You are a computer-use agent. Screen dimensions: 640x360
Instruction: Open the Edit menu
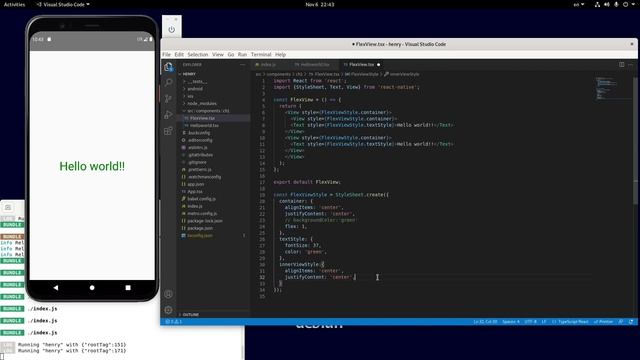(179, 54)
